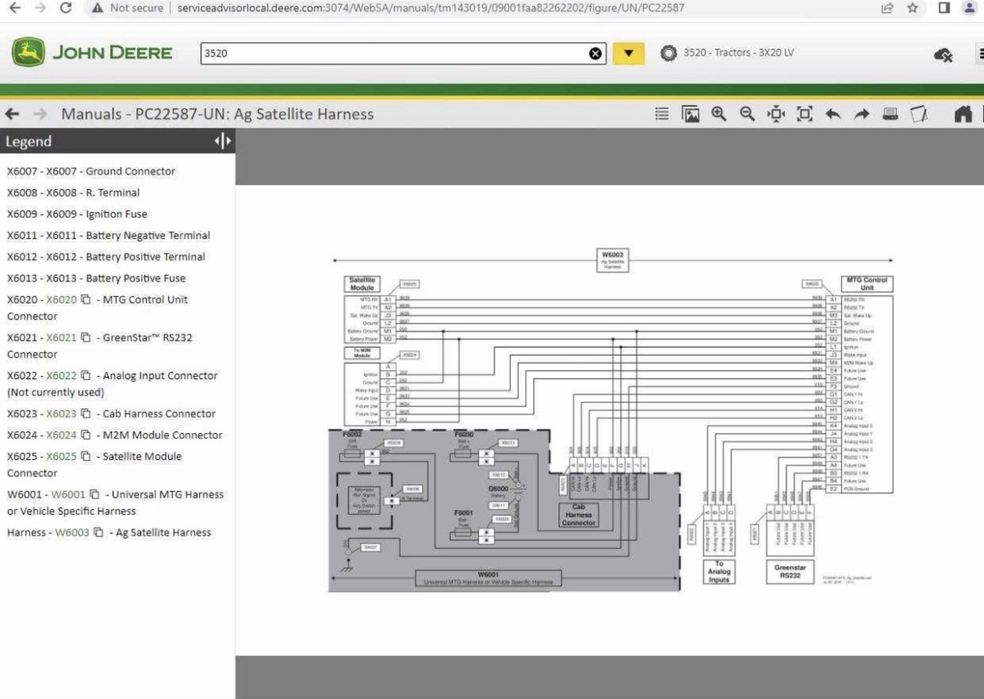The width and height of the screenshot is (984, 699).
Task: Click the print icon in the toolbar
Action: point(890,114)
